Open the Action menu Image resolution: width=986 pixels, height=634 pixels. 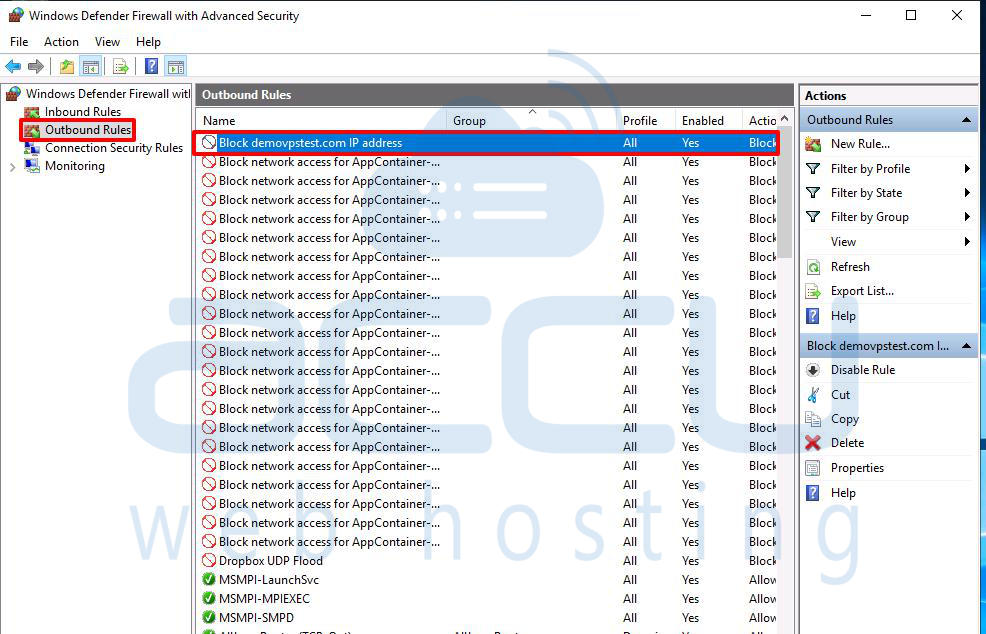tap(61, 42)
